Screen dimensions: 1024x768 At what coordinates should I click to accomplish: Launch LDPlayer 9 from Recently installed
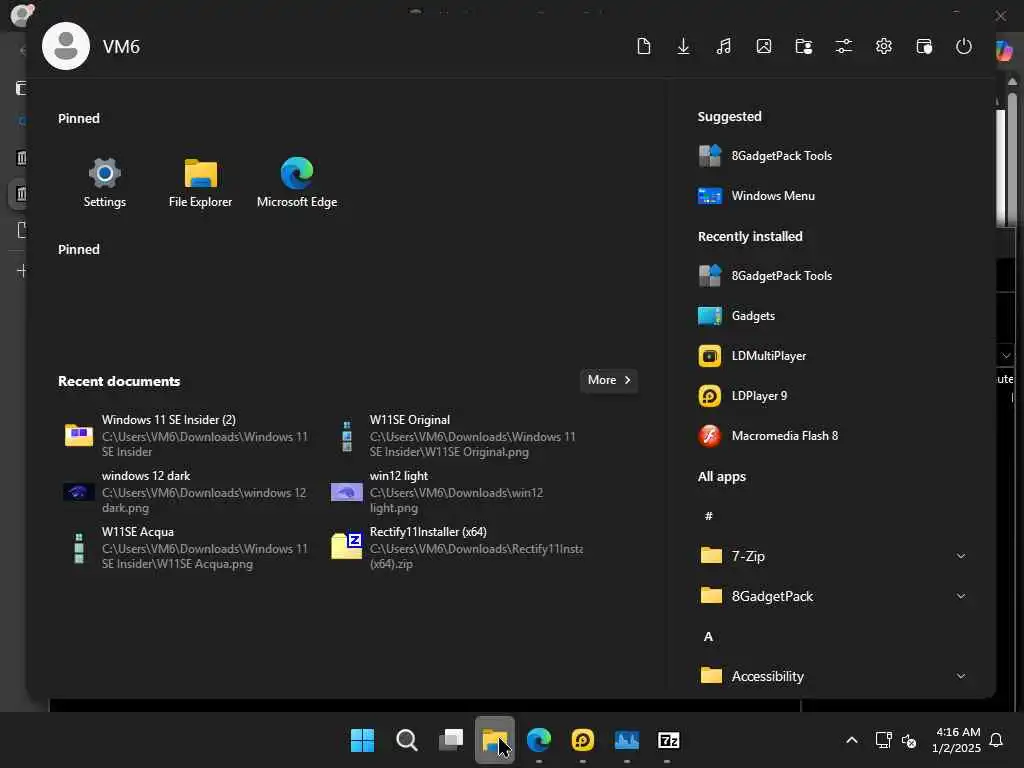(x=743, y=396)
